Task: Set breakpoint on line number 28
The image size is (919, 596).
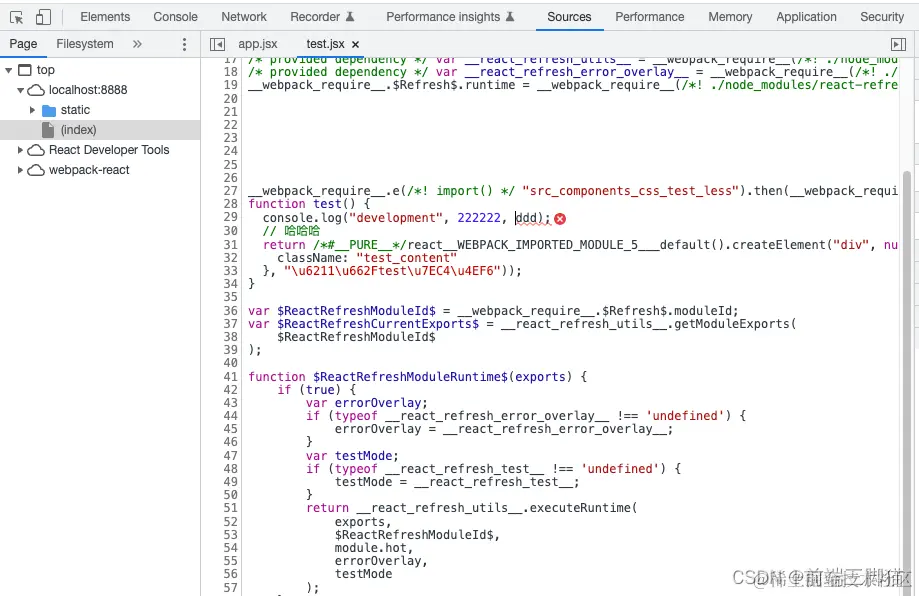Action: 230,203
